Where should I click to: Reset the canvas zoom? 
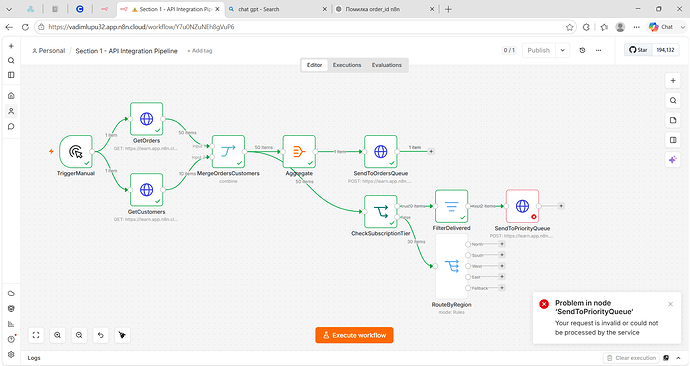(101, 335)
